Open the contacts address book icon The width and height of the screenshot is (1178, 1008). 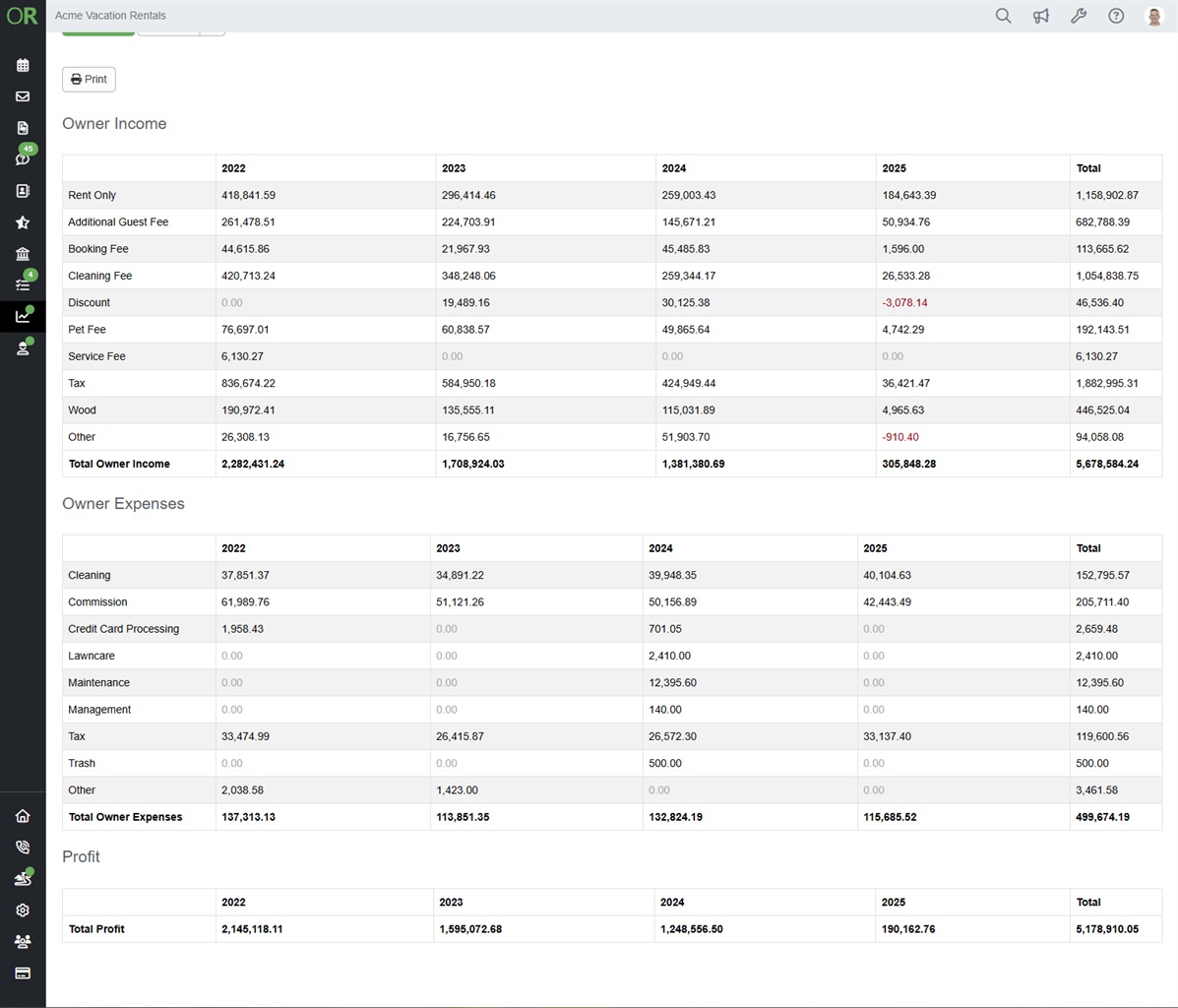23,191
